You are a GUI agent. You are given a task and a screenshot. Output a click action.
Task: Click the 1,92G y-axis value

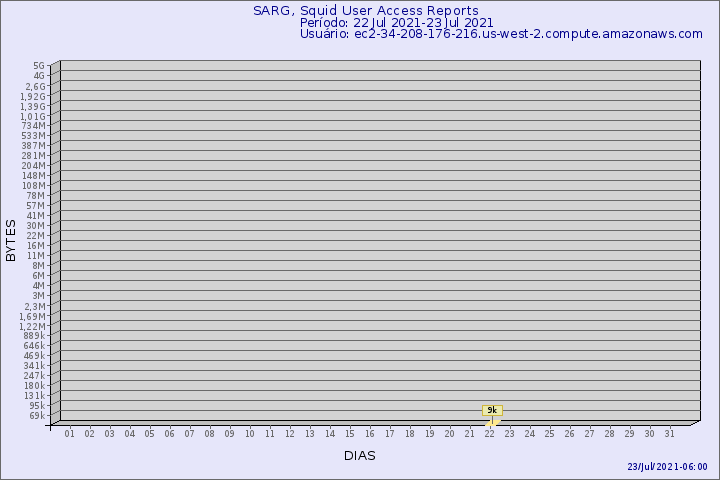[x=33, y=96]
